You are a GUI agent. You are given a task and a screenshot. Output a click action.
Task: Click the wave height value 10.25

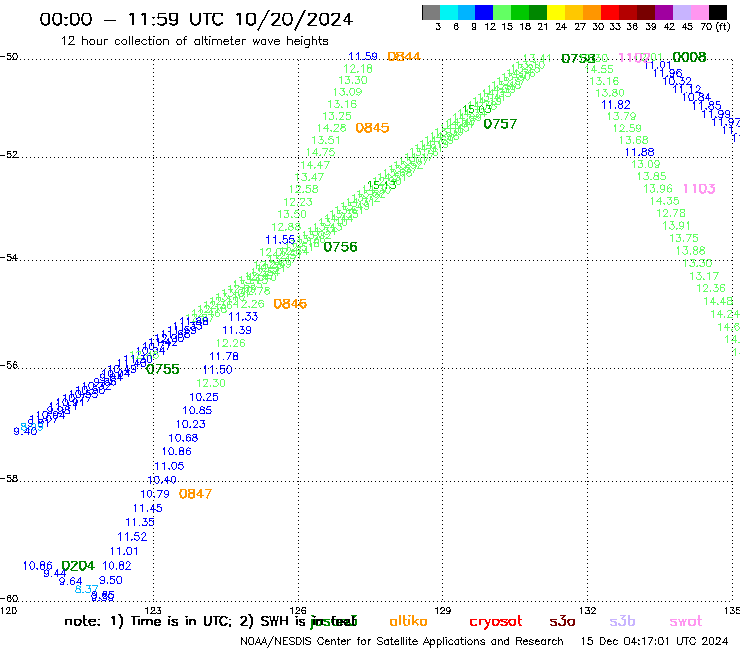point(204,397)
